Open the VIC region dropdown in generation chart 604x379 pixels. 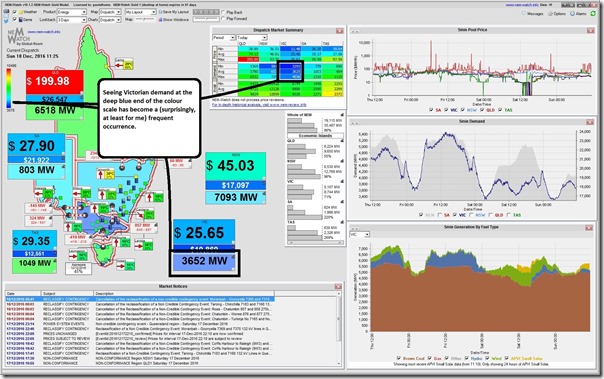(359, 234)
